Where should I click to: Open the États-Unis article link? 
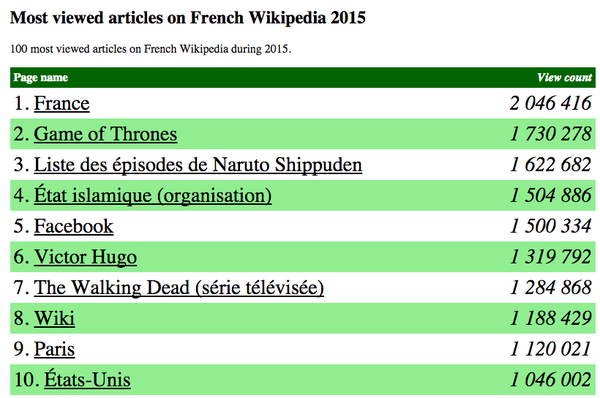(87, 380)
